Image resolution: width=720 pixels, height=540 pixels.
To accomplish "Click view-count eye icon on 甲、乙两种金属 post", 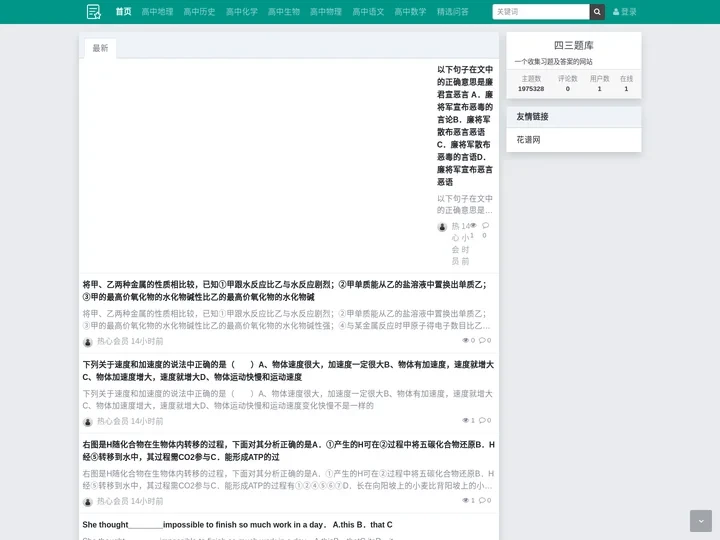I will point(465,340).
